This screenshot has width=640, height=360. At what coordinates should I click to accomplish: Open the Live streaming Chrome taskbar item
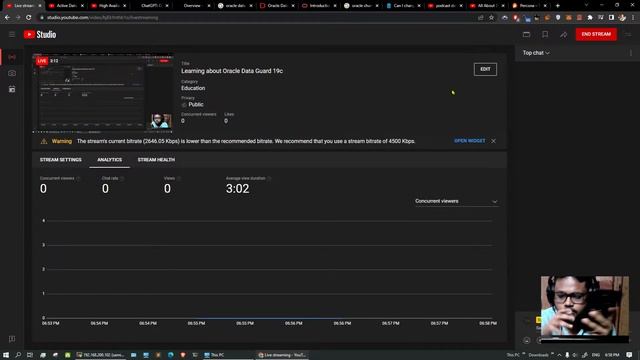282,355
